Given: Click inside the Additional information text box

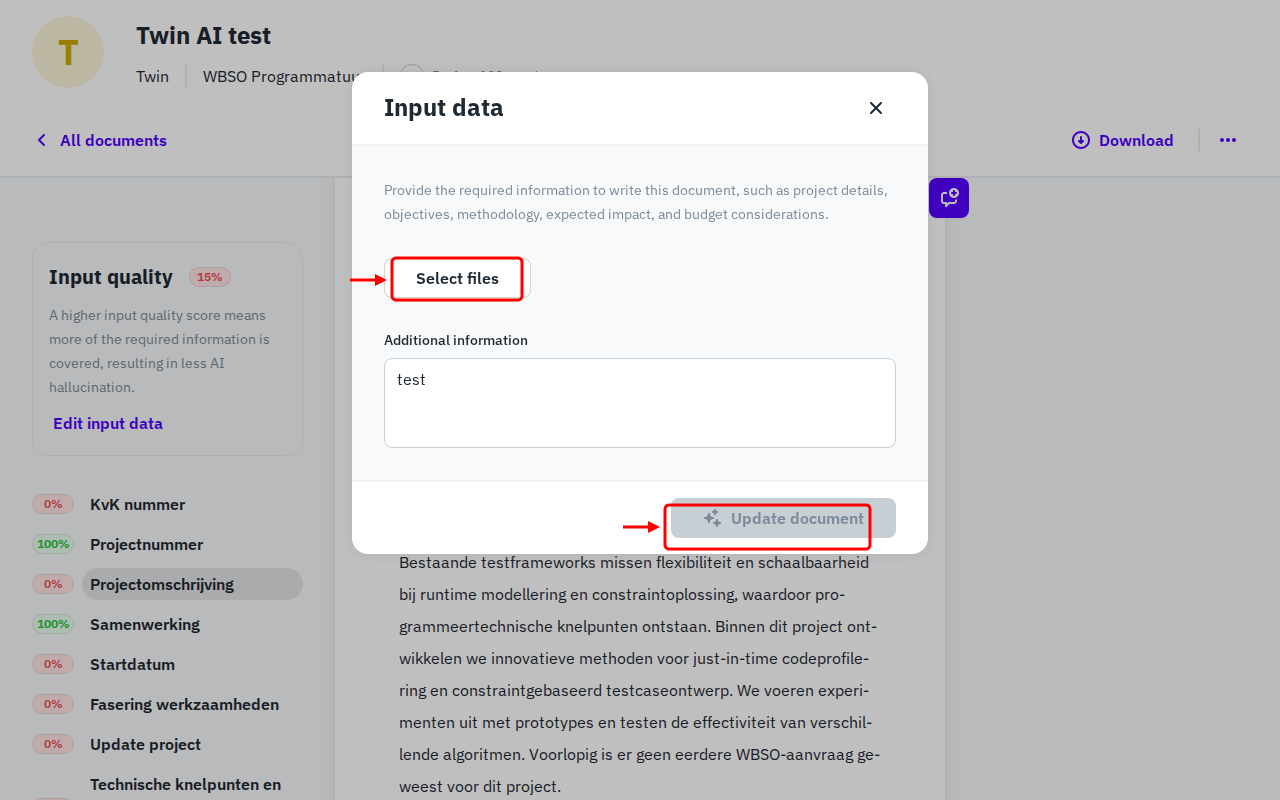Looking at the screenshot, I should [640, 402].
